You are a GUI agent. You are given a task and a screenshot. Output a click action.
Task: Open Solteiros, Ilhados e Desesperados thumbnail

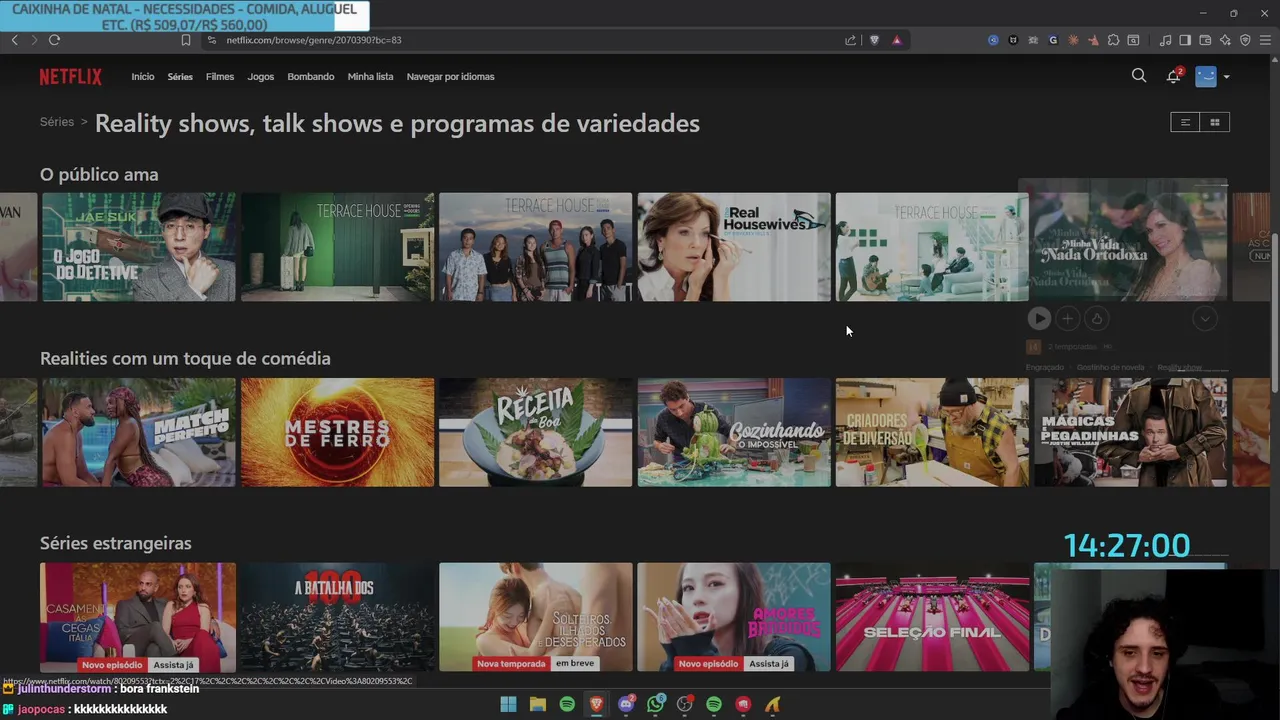[x=535, y=617]
